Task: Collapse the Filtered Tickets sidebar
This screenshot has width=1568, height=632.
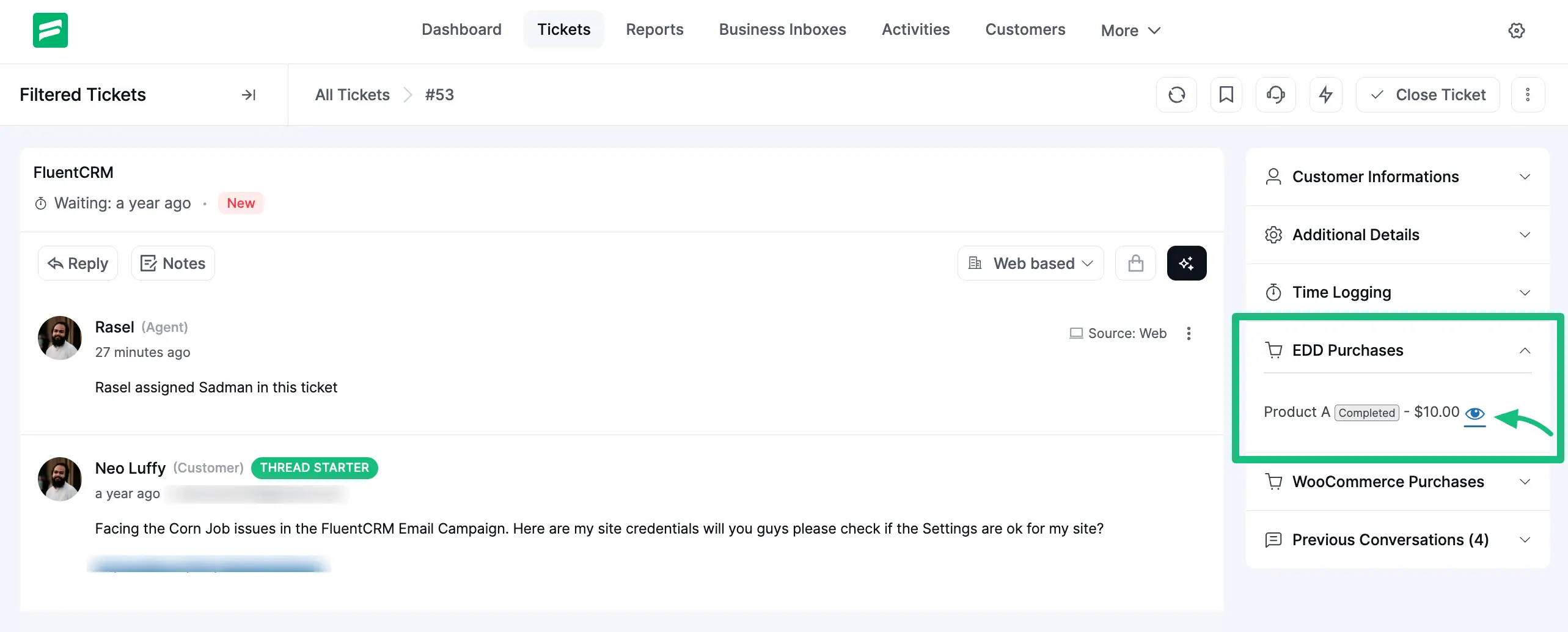Action: (248, 95)
